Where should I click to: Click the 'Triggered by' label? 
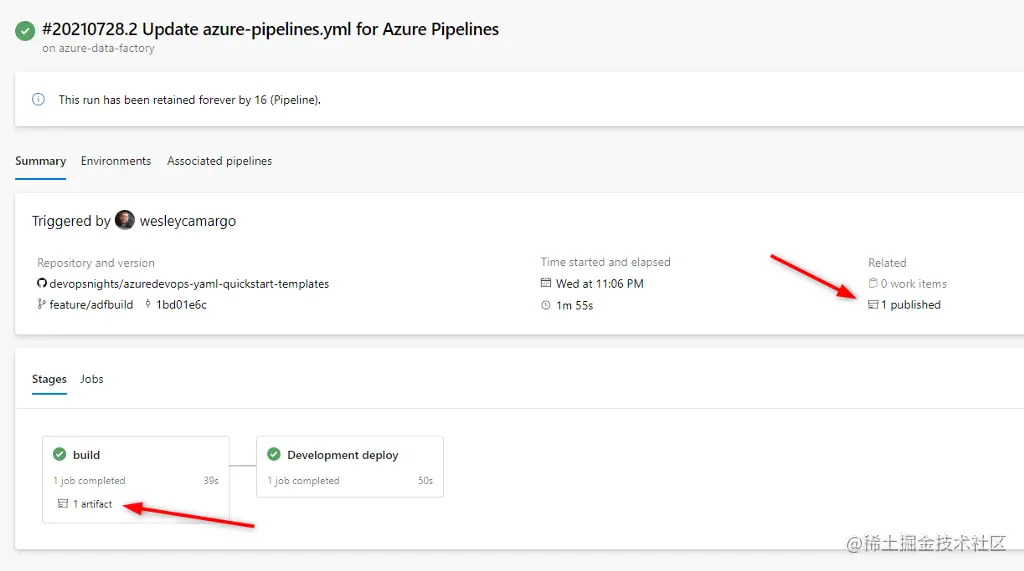click(71, 221)
